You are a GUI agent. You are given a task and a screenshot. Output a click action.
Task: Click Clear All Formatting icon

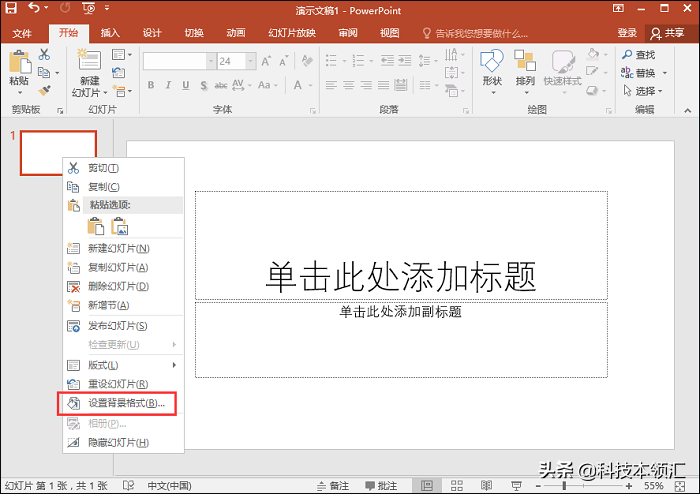(307, 61)
